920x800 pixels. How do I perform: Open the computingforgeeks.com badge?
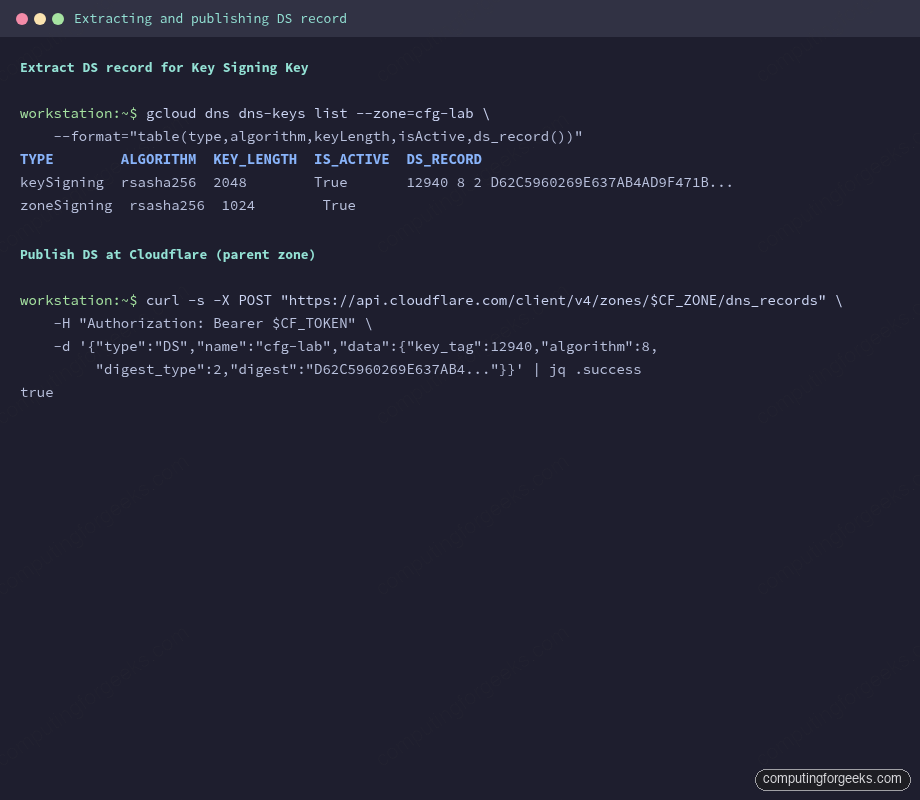pyautogui.click(x=832, y=779)
